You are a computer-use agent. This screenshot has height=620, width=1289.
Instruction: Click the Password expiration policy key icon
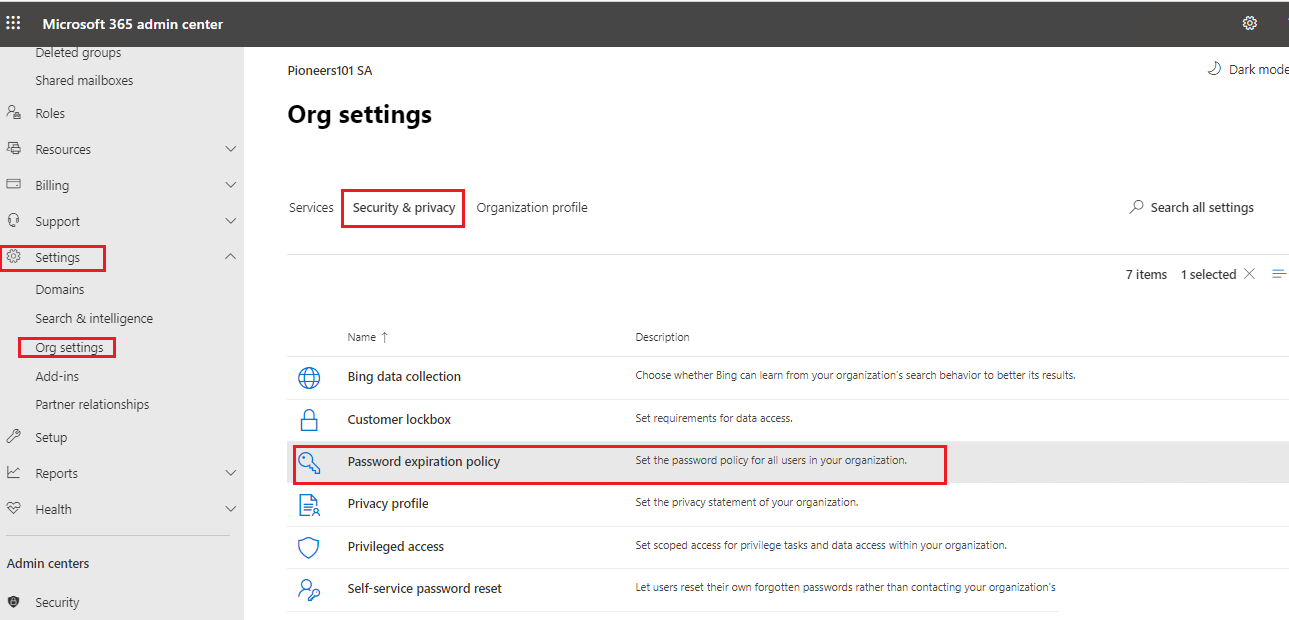309,462
